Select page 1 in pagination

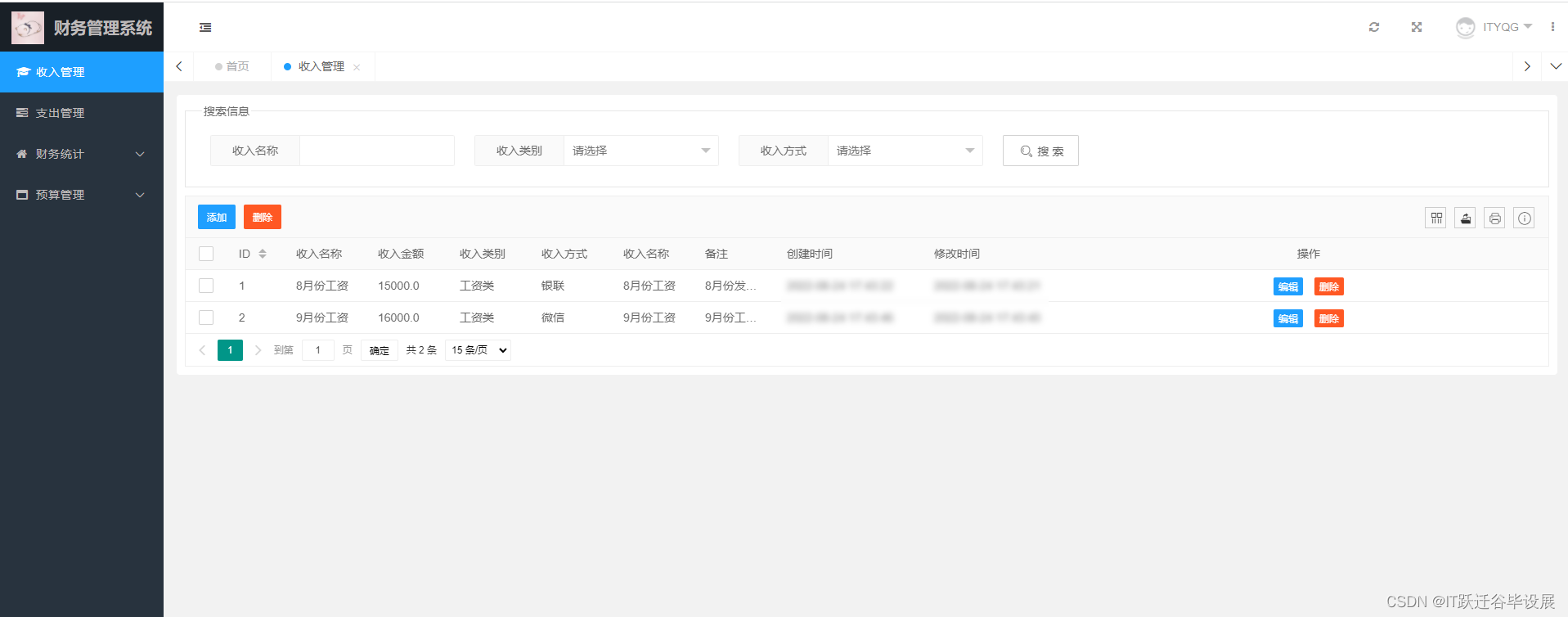[230, 350]
